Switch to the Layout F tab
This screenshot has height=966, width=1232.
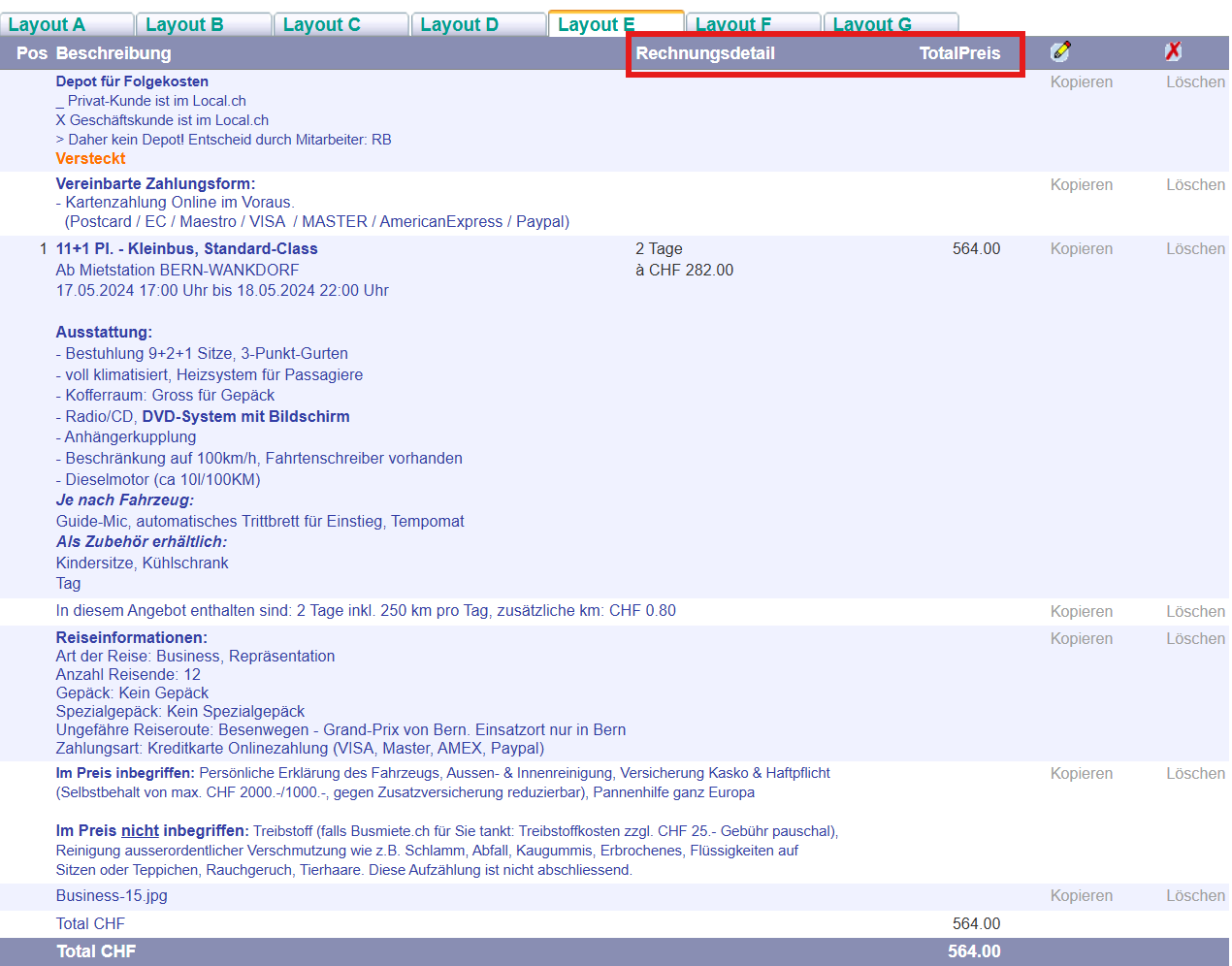tap(754, 24)
